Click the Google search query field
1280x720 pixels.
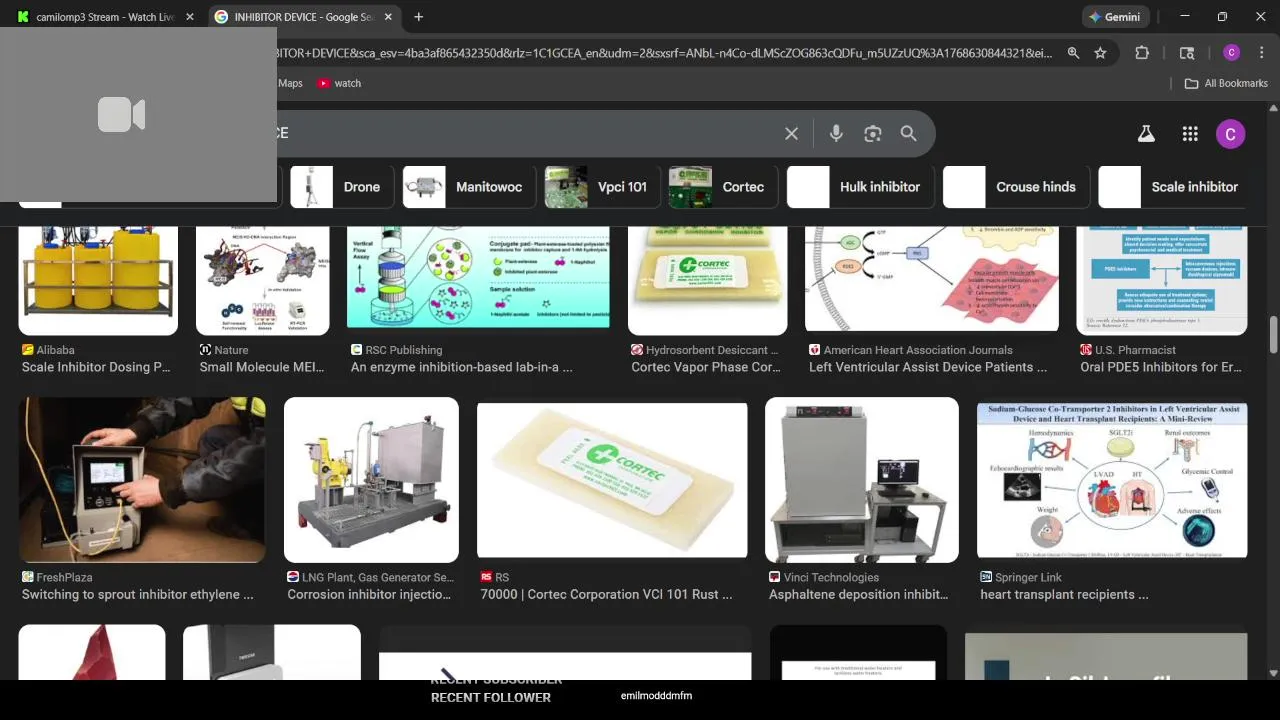coord(525,133)
